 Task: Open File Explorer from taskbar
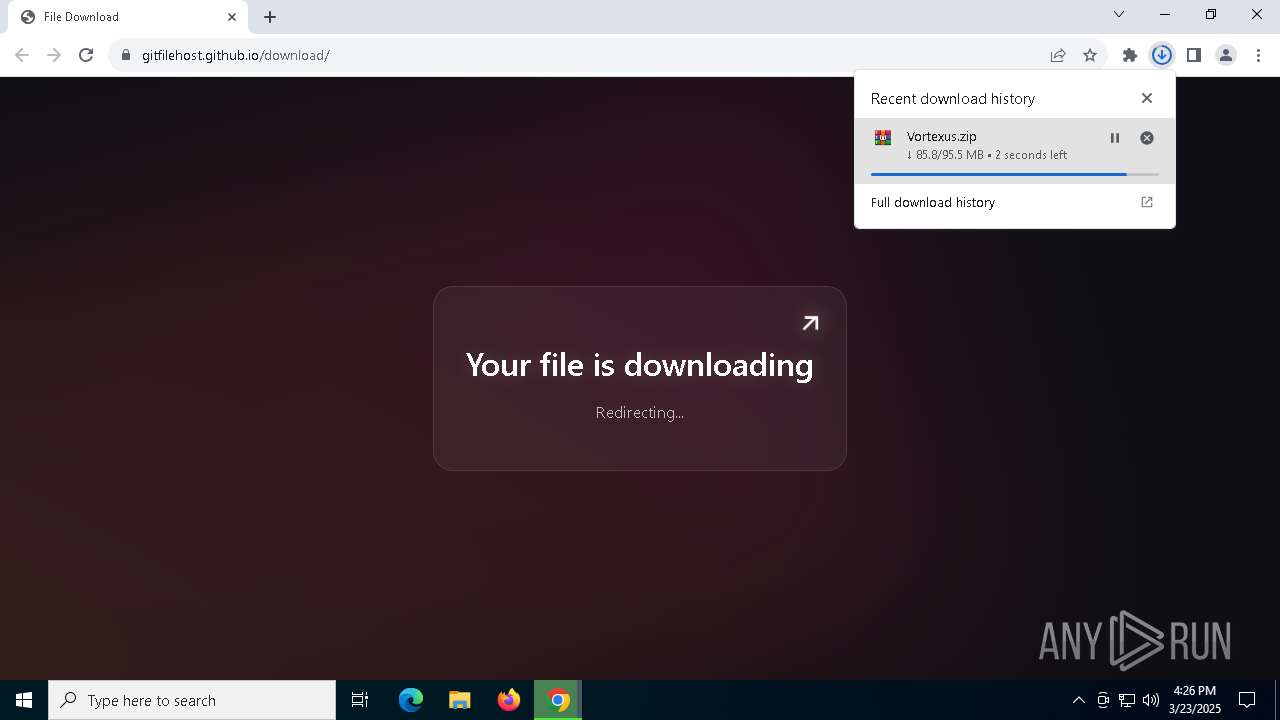(x=460, y=700)
